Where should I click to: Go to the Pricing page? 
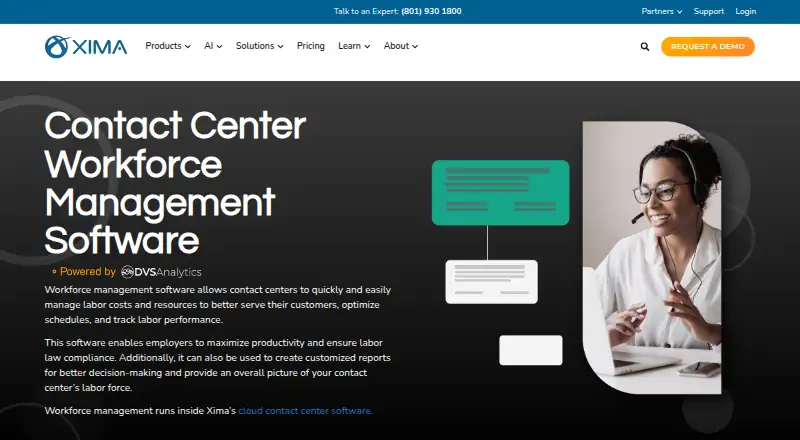311,46
